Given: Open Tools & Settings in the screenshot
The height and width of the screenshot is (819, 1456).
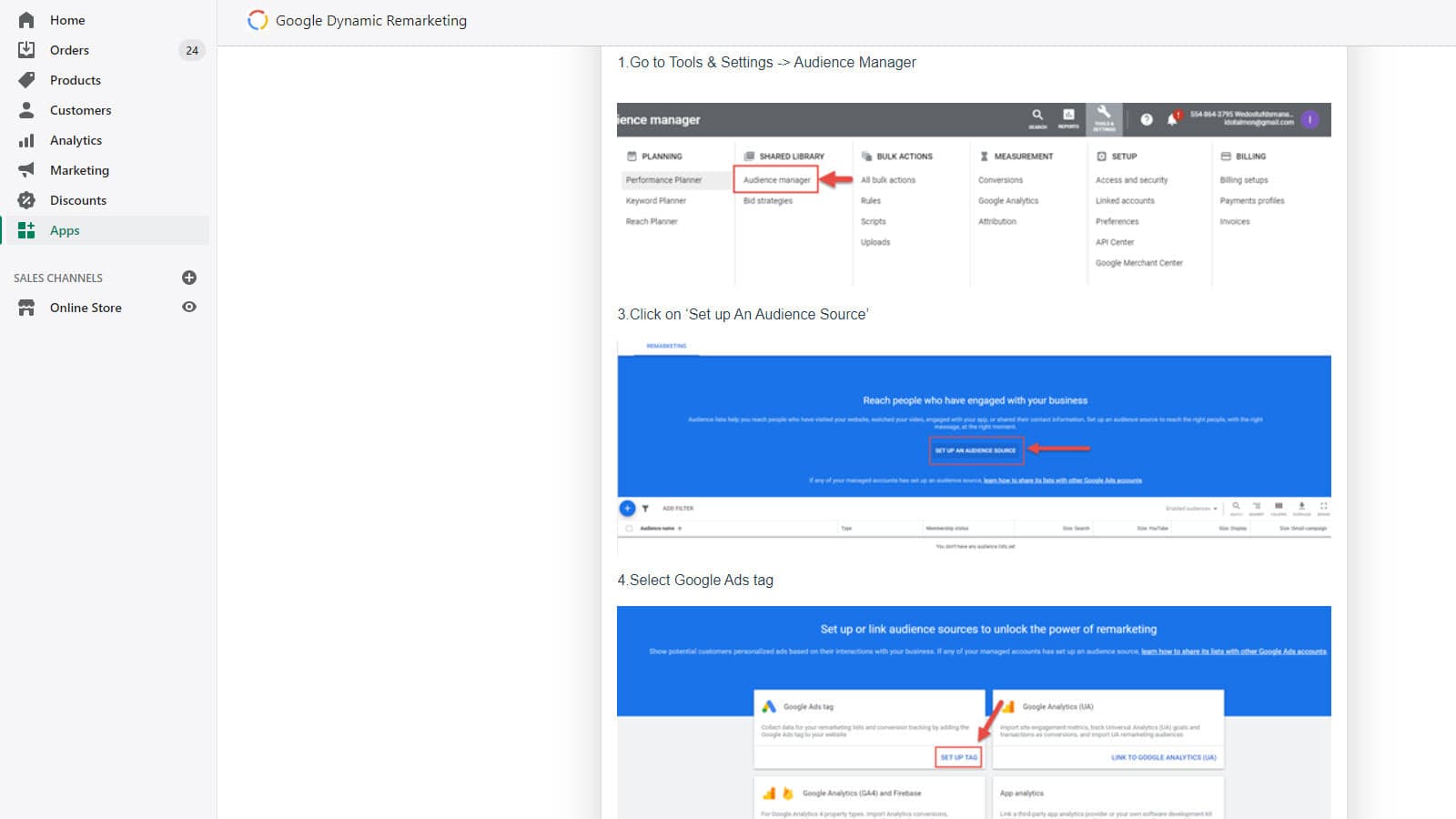Looking at the screenshot, I should pos(1104,119).
